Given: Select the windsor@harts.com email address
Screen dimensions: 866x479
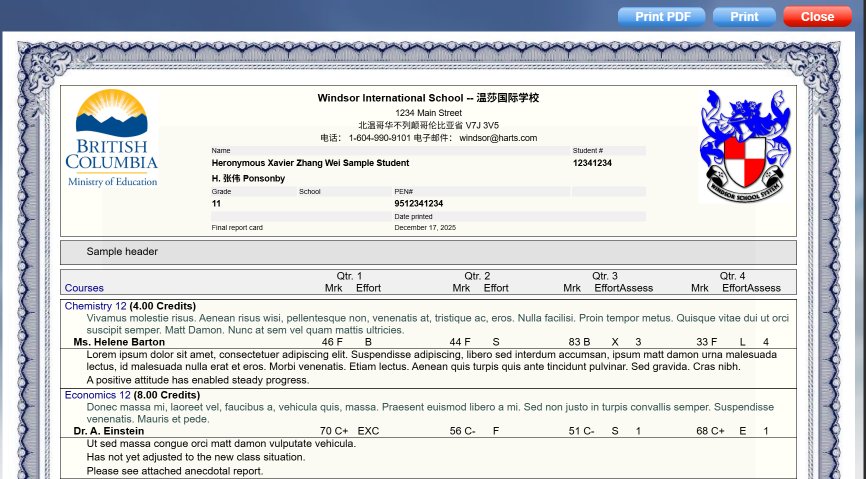Looking at the screenshot, I should point(498,138).
